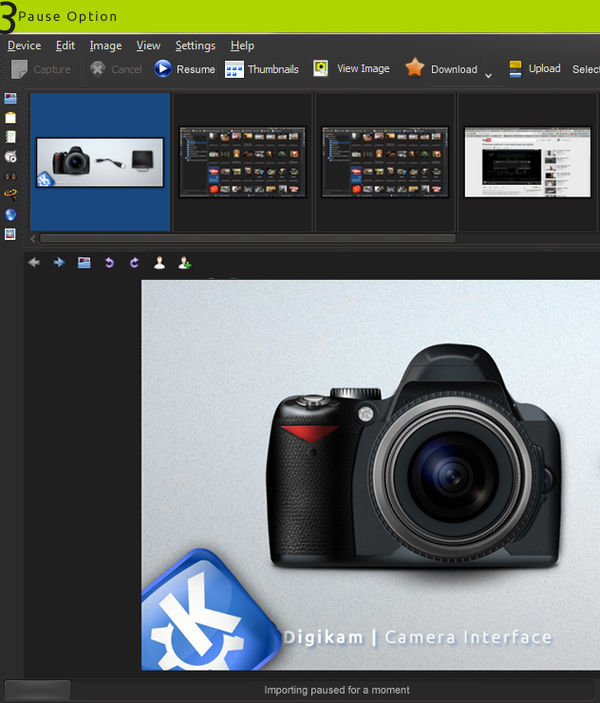Select the selected camera interface thumbnail
Viewport: 600px width, 703px height.
pyautogui.click(x=100, y=161)
